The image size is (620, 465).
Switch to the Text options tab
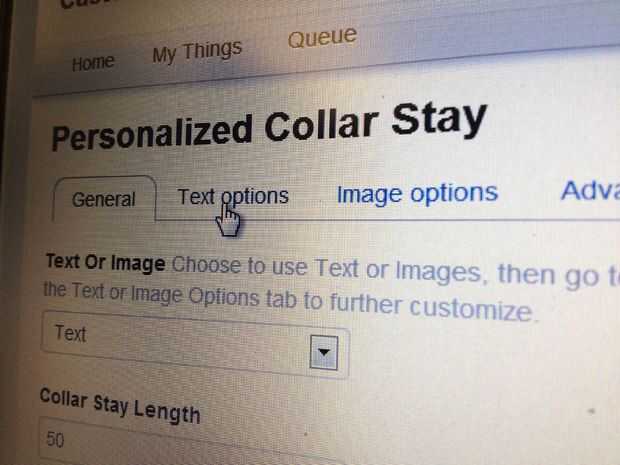(233, 197)
